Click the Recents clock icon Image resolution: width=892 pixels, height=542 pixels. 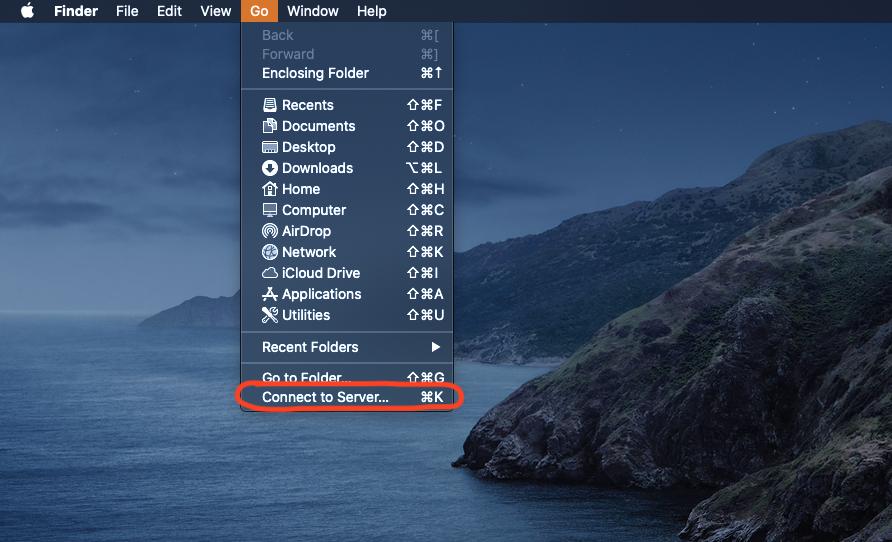269,105
